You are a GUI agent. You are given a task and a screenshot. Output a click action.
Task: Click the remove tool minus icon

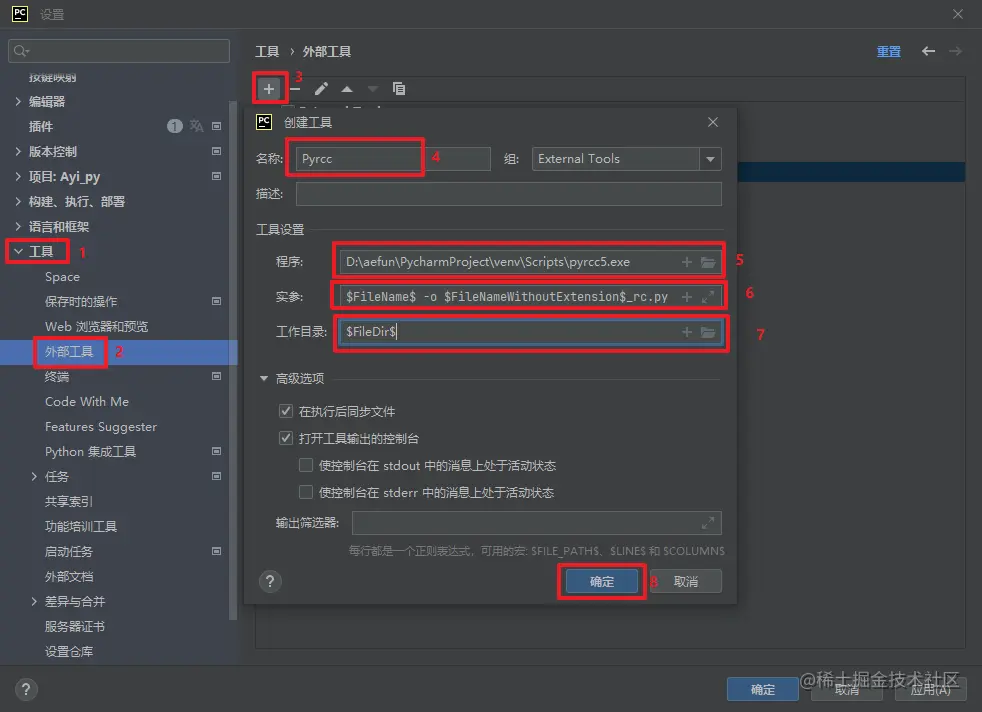click(295, 89)
